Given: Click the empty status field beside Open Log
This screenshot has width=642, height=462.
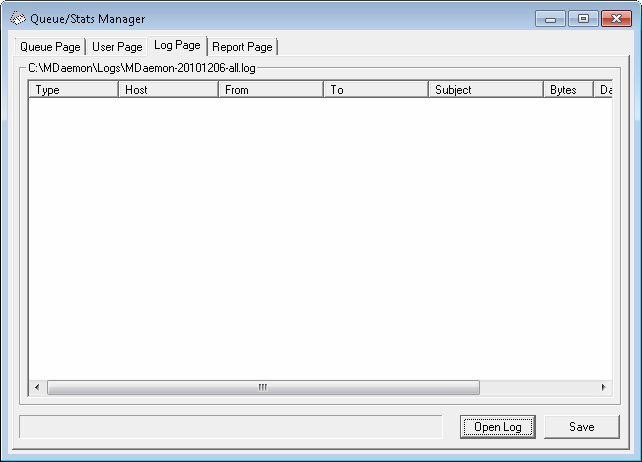Looking at the screenshot, I should [x=230, y=427].
